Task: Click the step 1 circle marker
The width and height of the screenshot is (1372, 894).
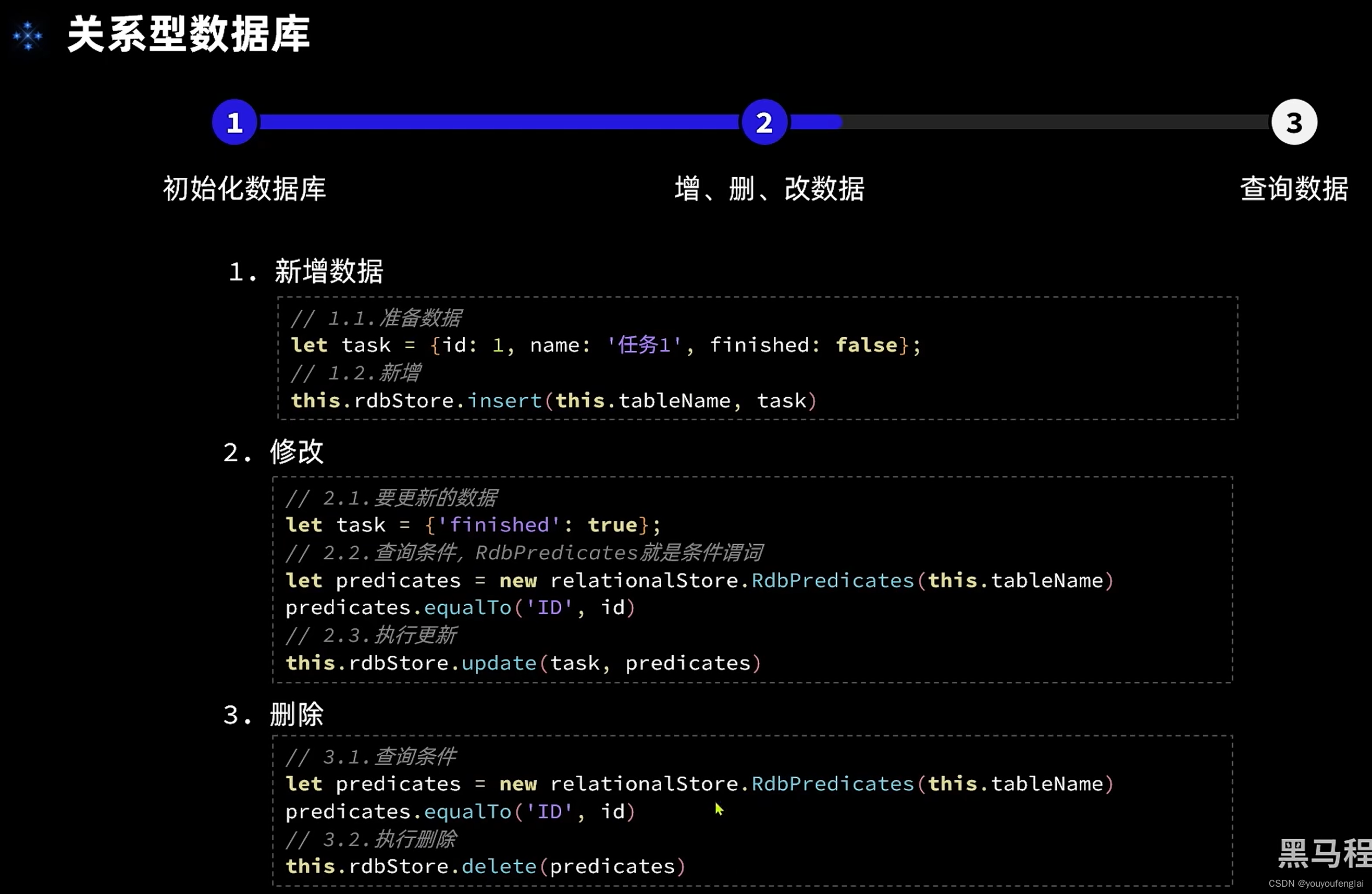Action: tap(234, 123)
